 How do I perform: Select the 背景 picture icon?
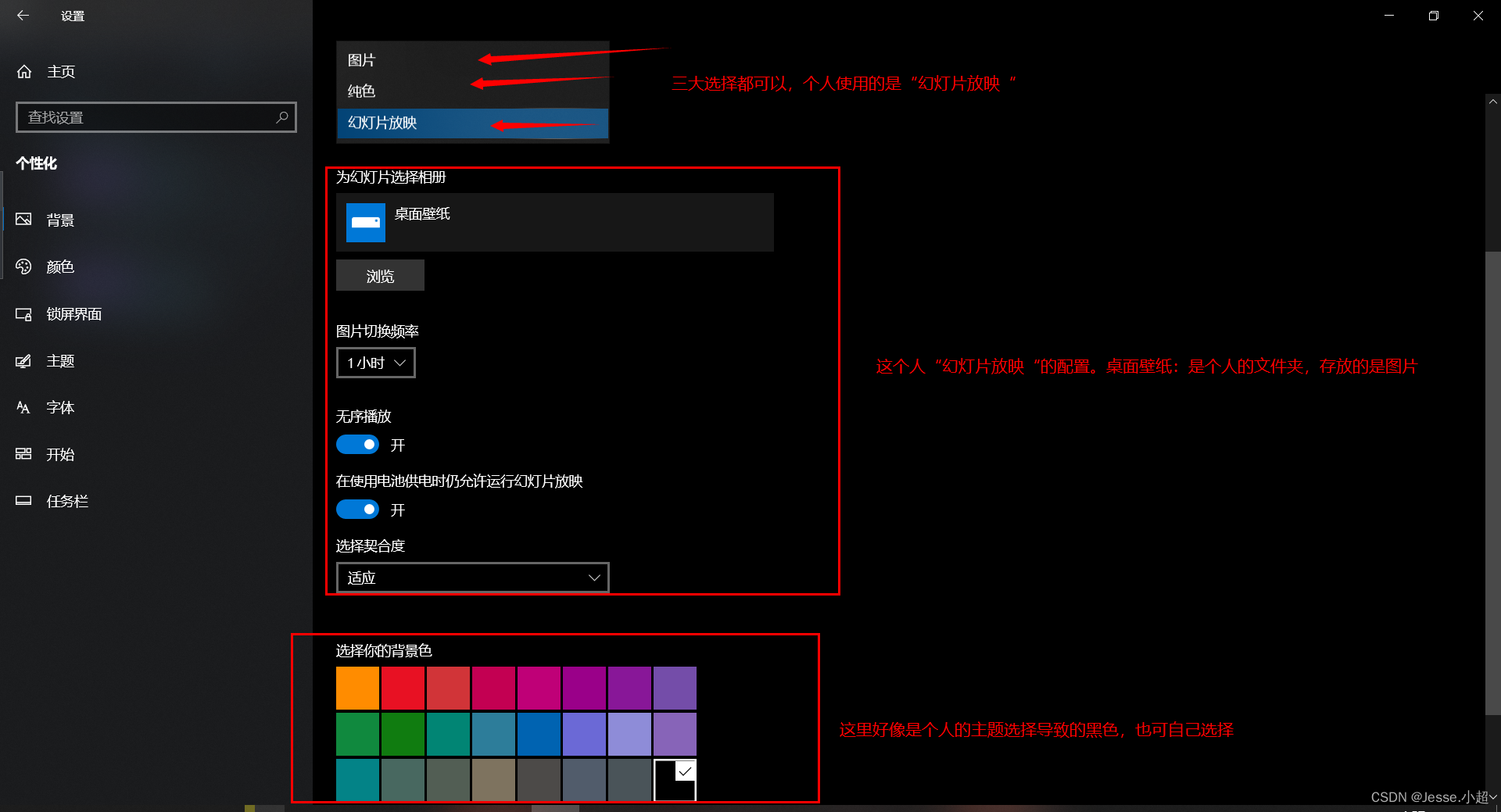pyautogui.click(x=23, y=220)
